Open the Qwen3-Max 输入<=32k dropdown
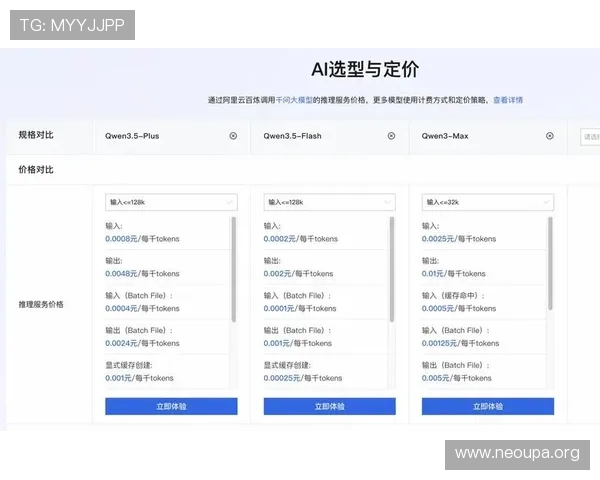The image size is (600, 480). 488,202
